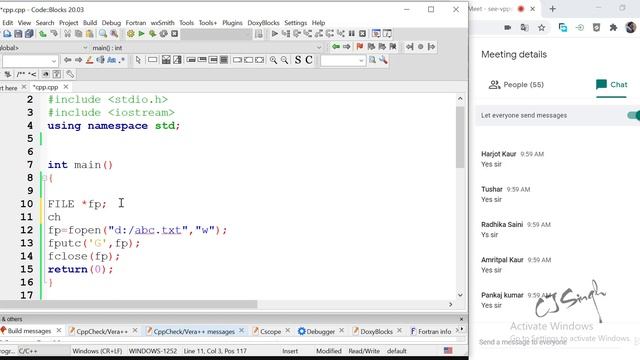Viewport: 640px width, 360px height.
Task: Click Harjot Kaur's chat message
Action: pyautogui.click(x=491, y=164)
